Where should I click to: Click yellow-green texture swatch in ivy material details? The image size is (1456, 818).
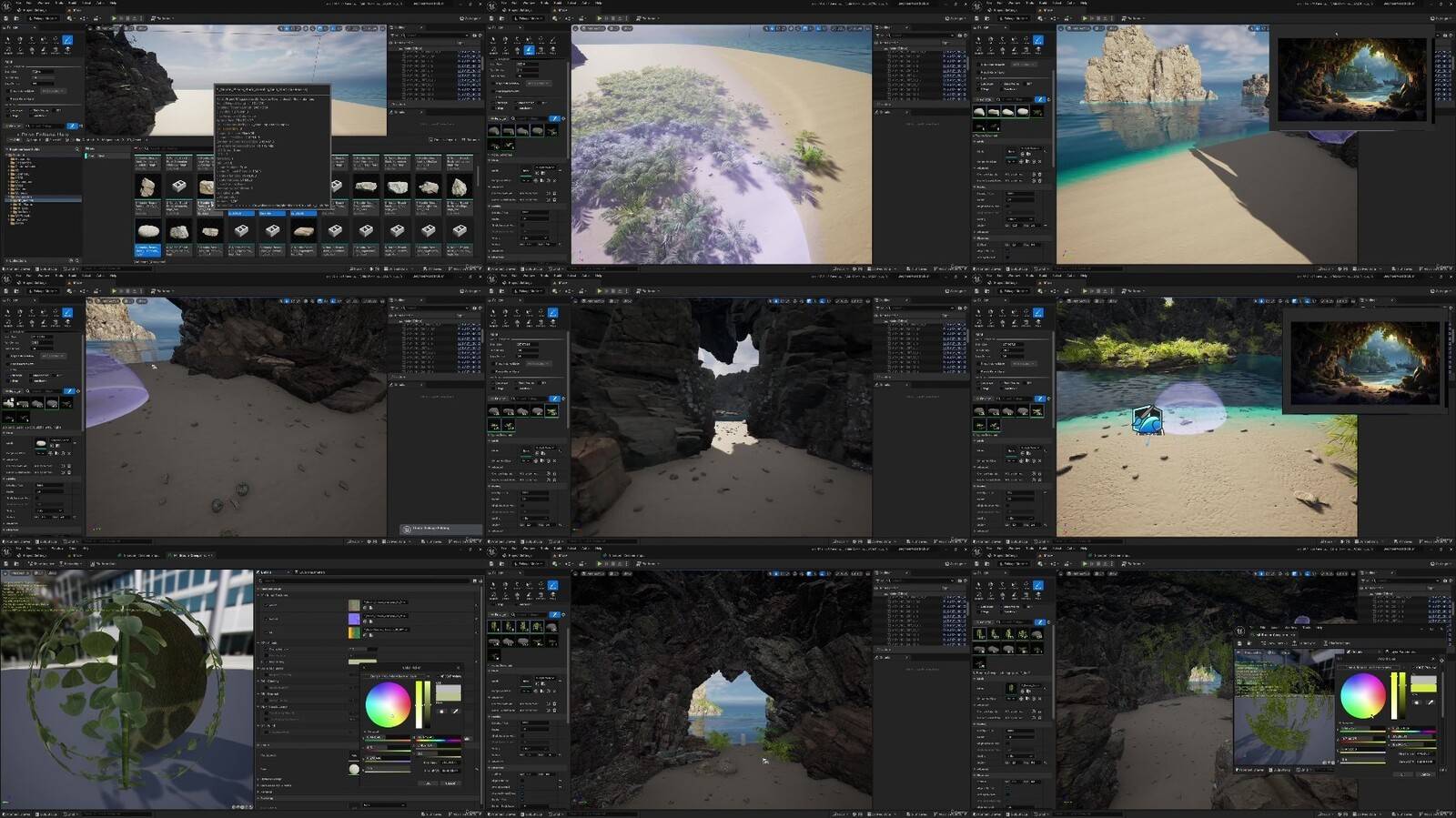pos(354,632)
